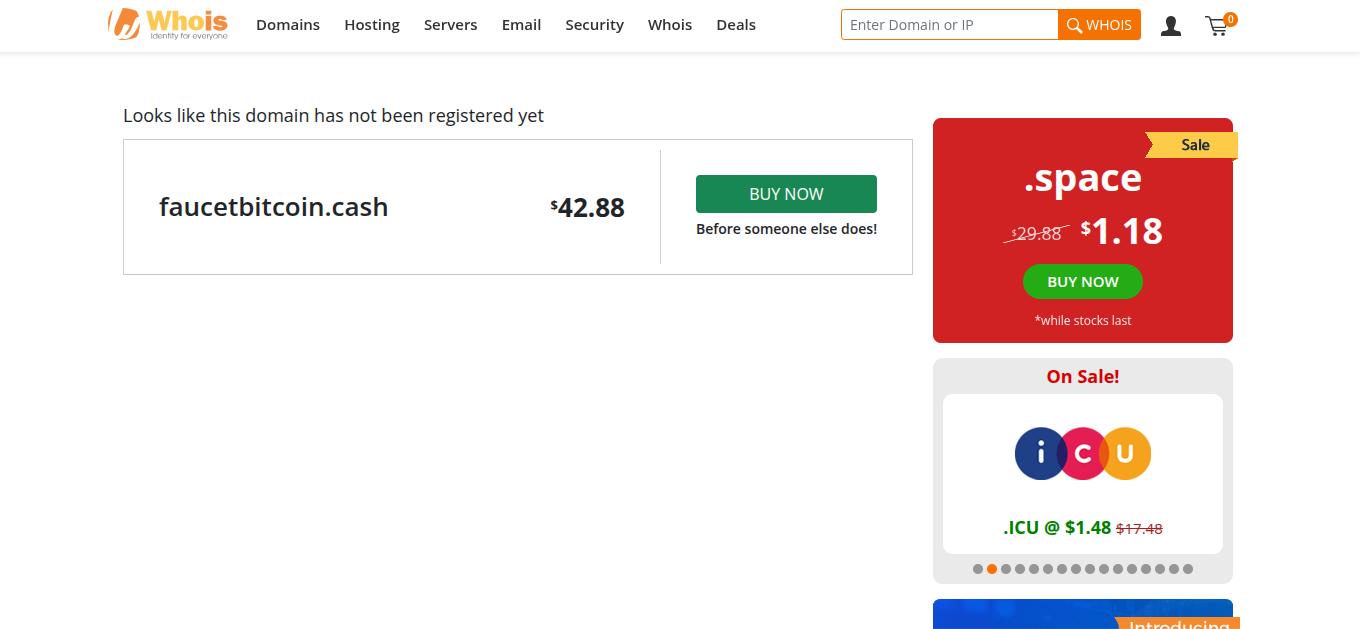Select the first carousel dot
Screen dimensions: 1360x629
tap(978, 569)
